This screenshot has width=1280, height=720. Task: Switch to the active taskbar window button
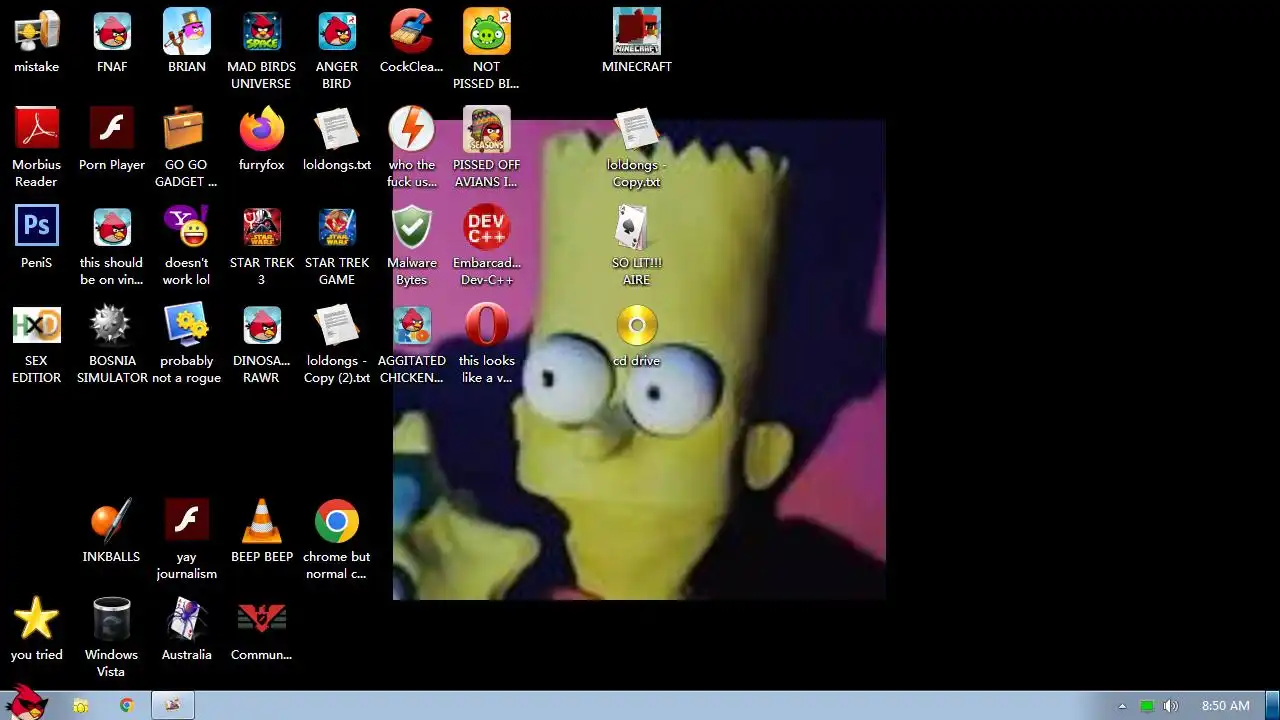point(173,706)
